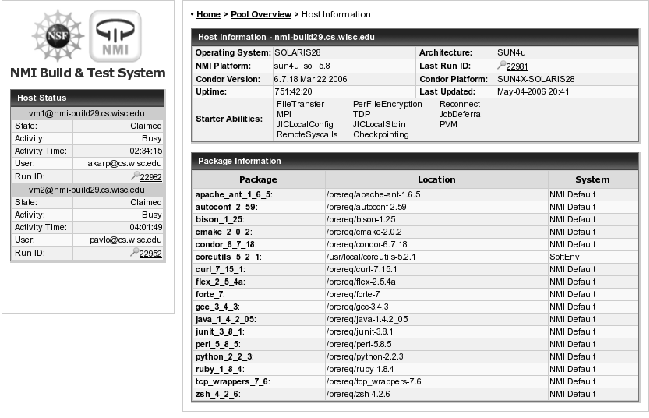Click magnifier icon beside Last Run ID
Screen dimensions: 649x418
(500, 65)
